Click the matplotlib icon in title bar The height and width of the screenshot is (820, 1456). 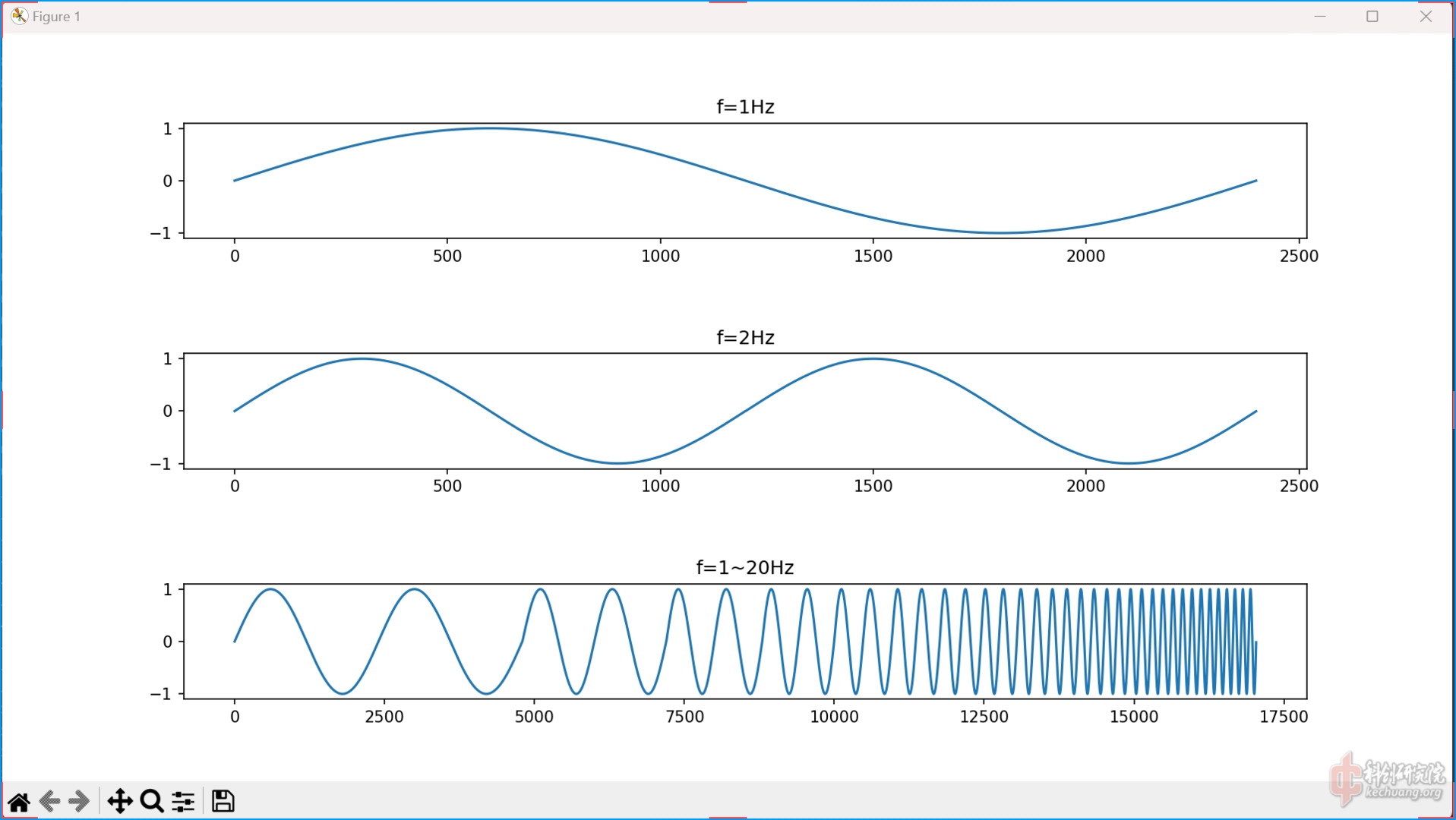coord(19,16)
